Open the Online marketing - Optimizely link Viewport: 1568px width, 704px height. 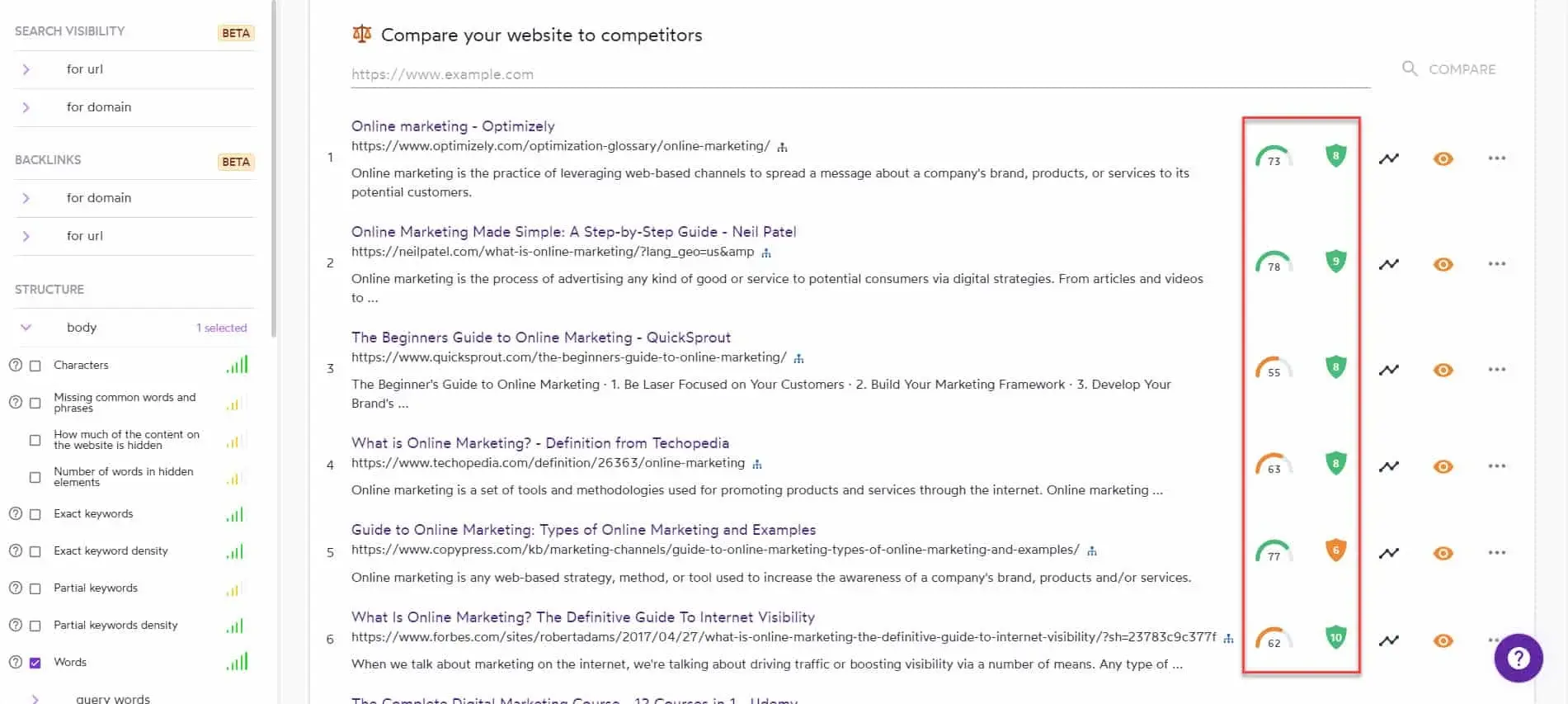pyautogui.click(x=453, y=126)
